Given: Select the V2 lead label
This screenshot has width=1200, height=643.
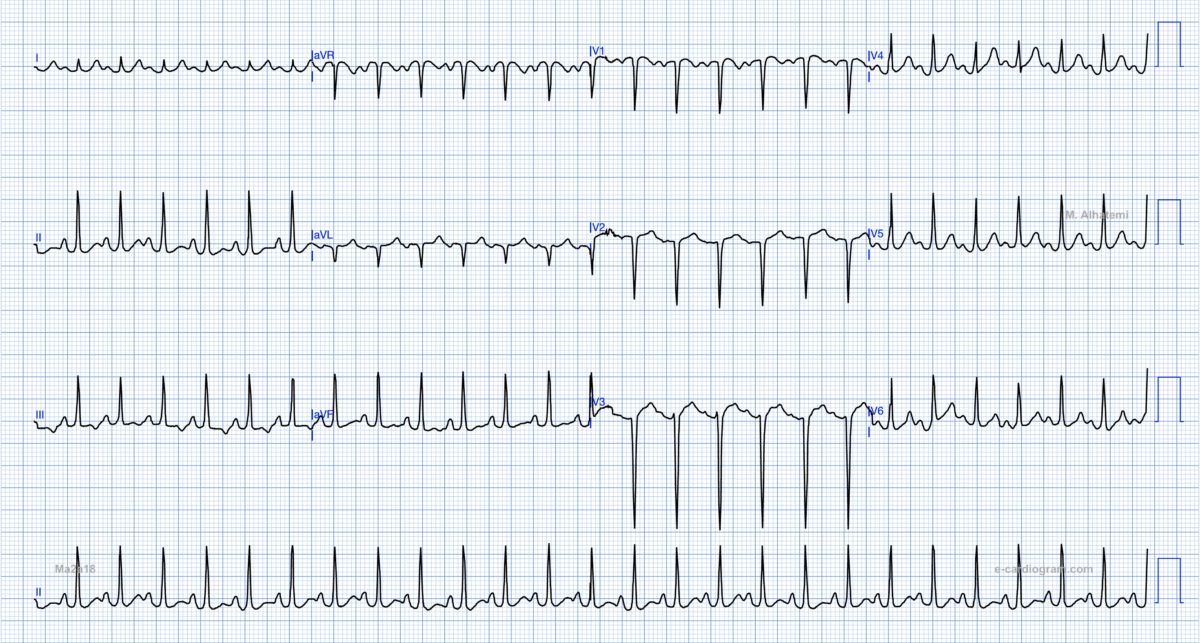Looking at the screenshot, I should (598, 227).
